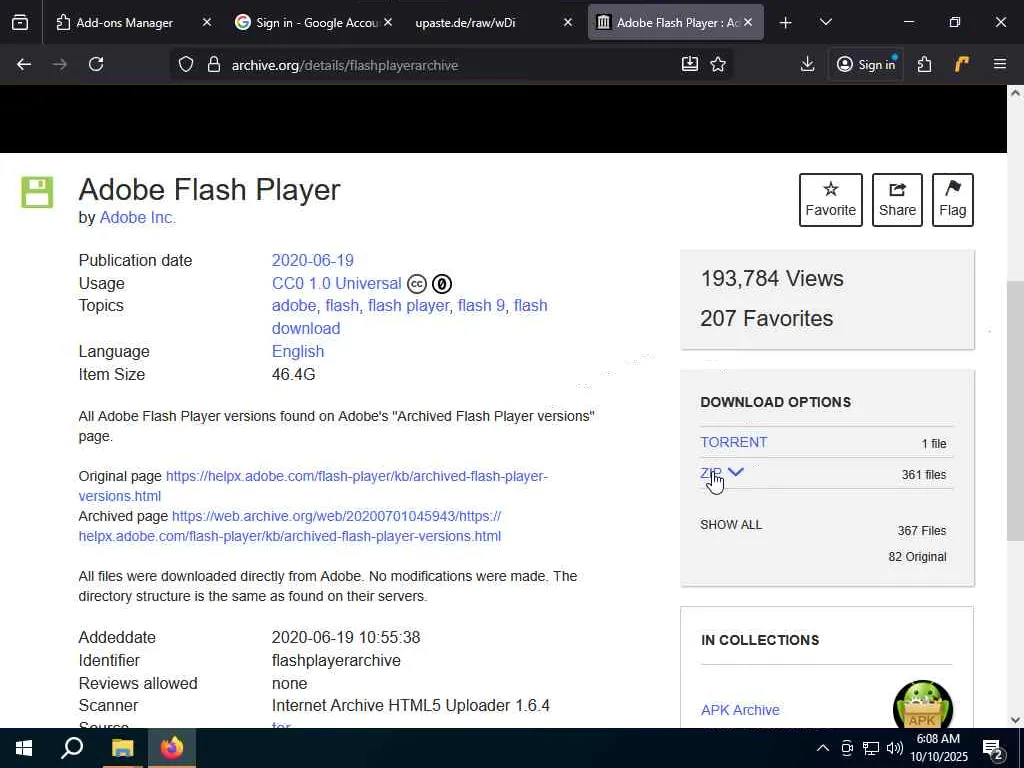Switch to the Sign in - Google Account tab

point(308,22)
